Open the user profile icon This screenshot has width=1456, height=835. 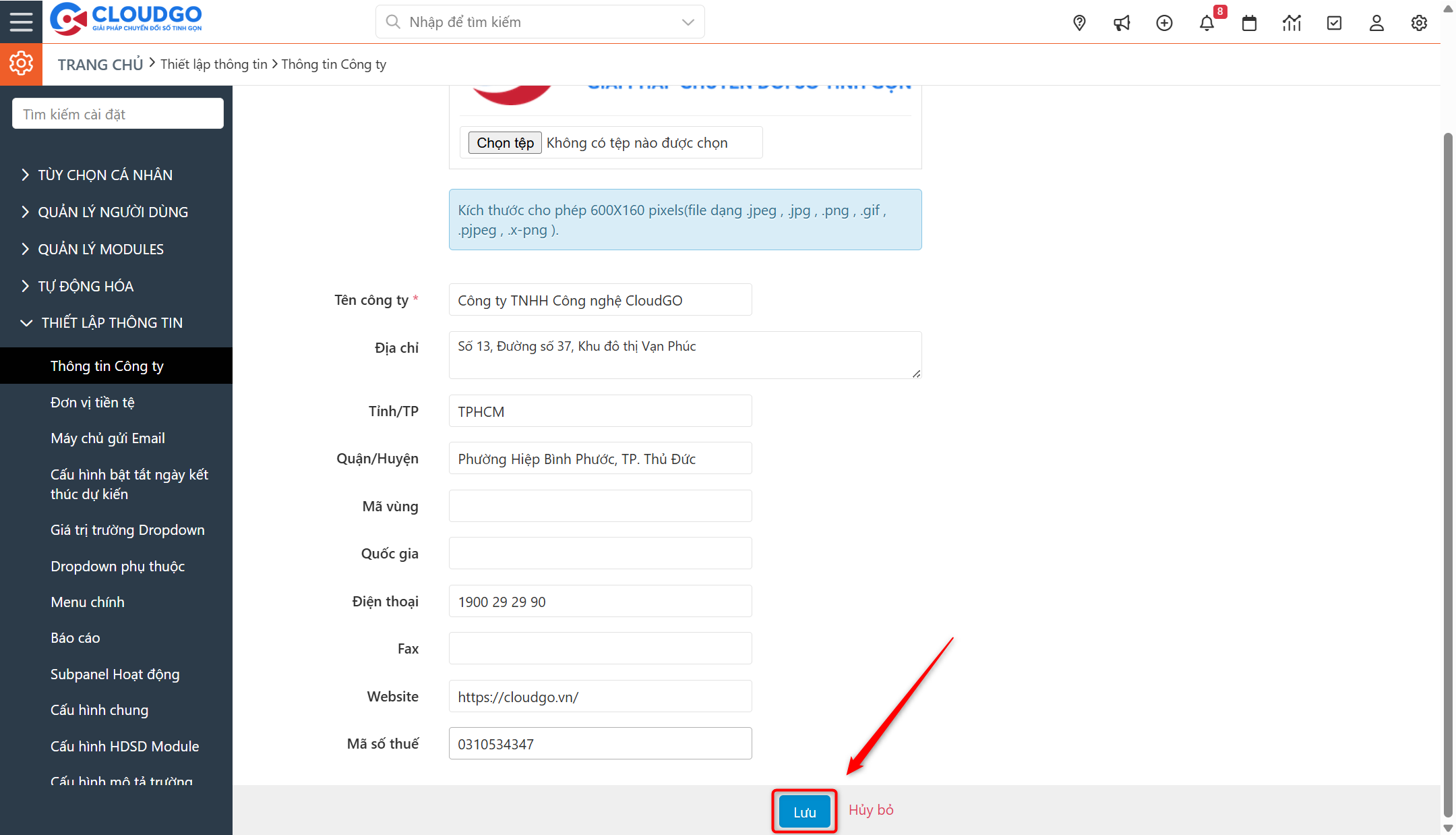point(1376,22)
